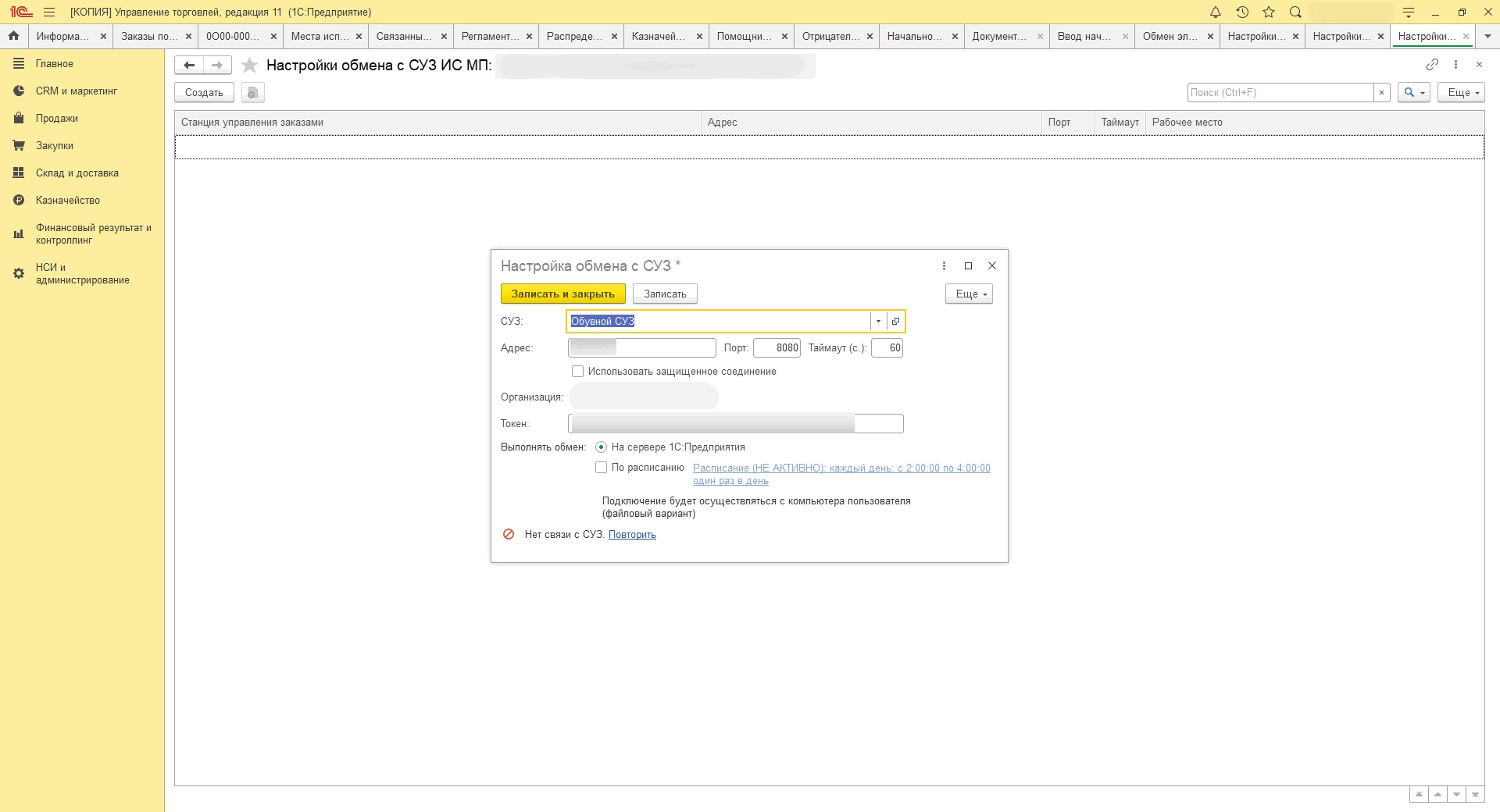Open the СУЗ dialog three-dot menu
This screenshot has height=812, width=1500.
click(944, 266)
